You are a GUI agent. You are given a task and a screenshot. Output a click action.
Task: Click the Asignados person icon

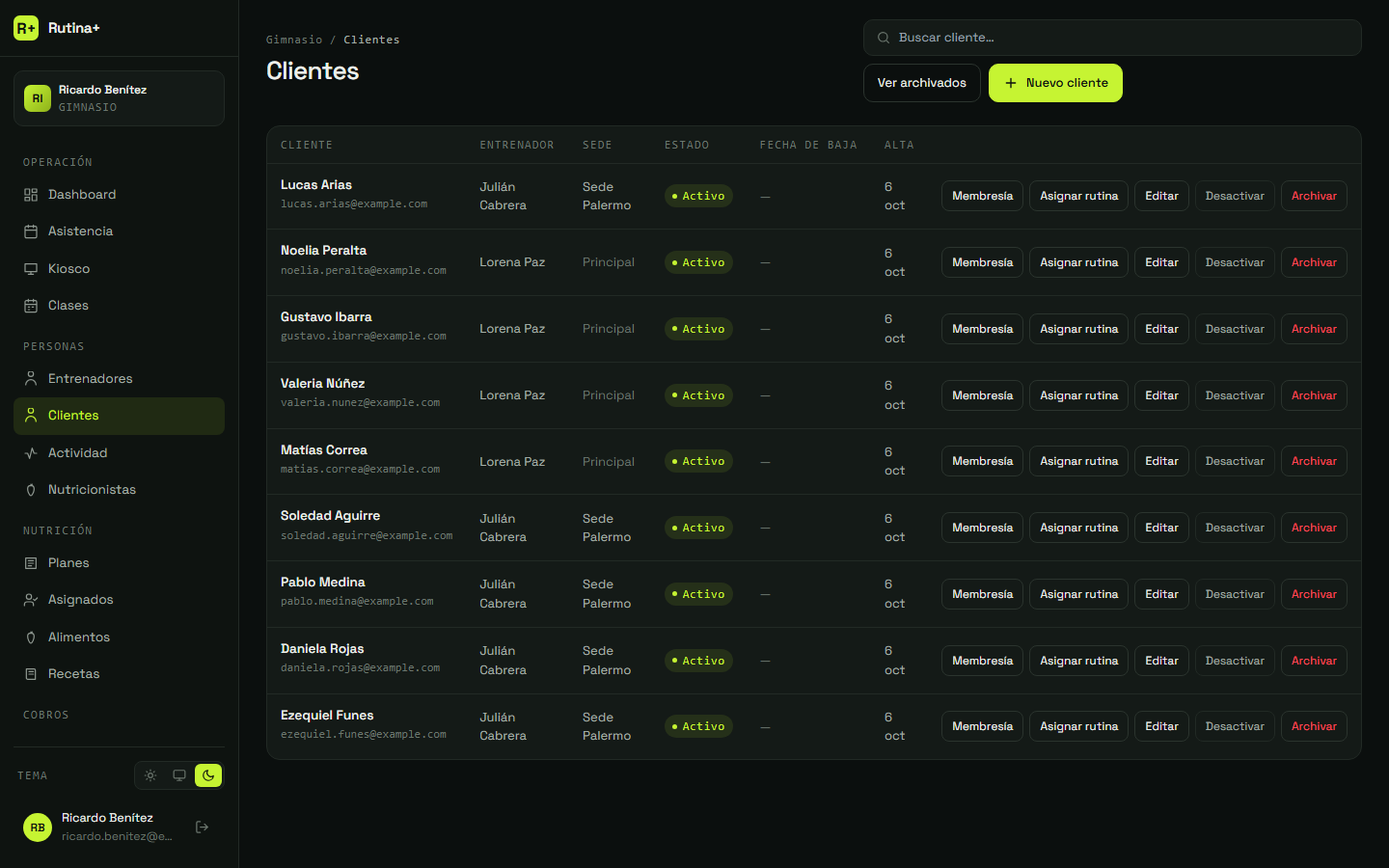(x=31, y=600)
